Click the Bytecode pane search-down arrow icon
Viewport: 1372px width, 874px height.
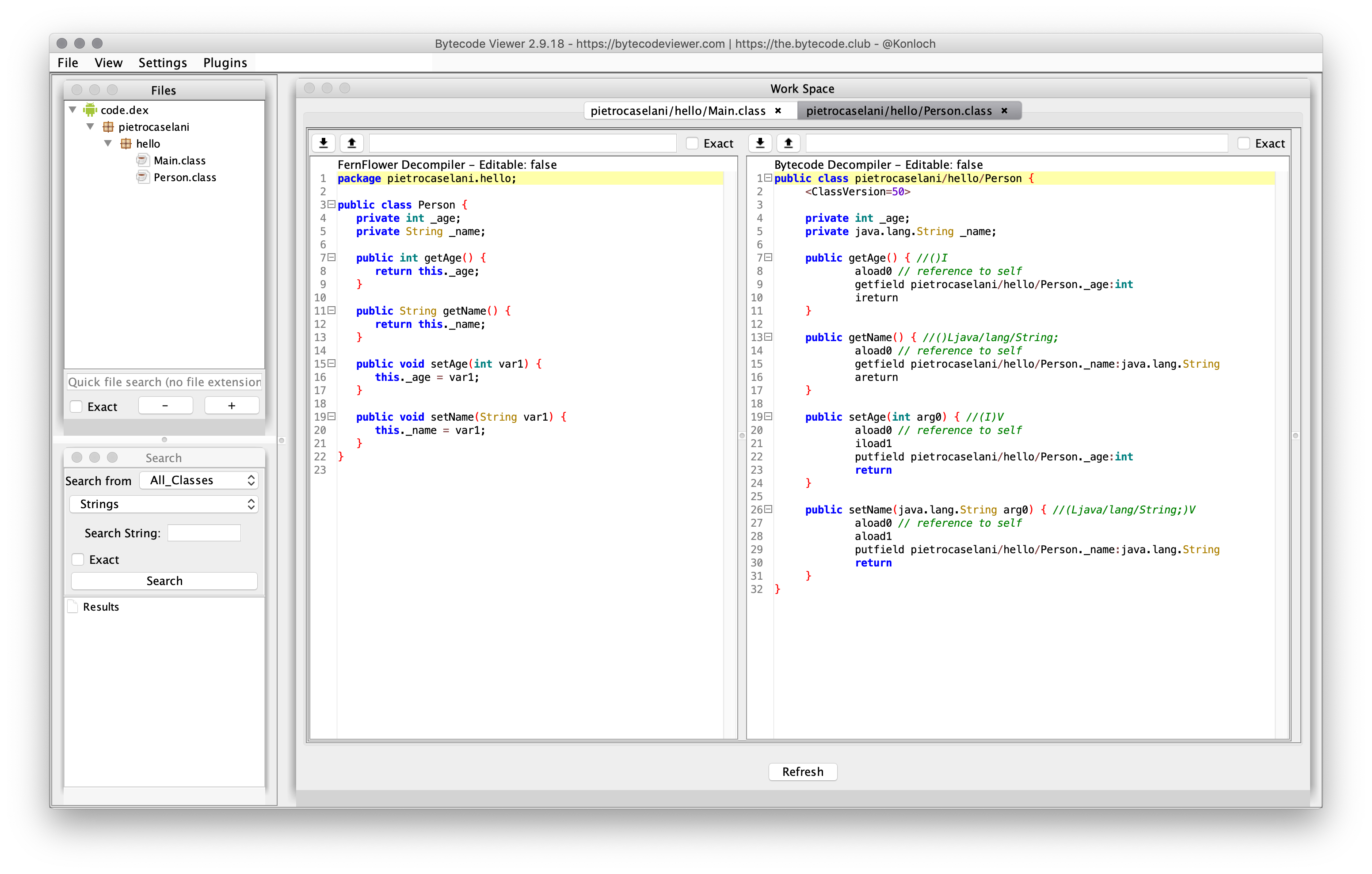pos(759,143)
